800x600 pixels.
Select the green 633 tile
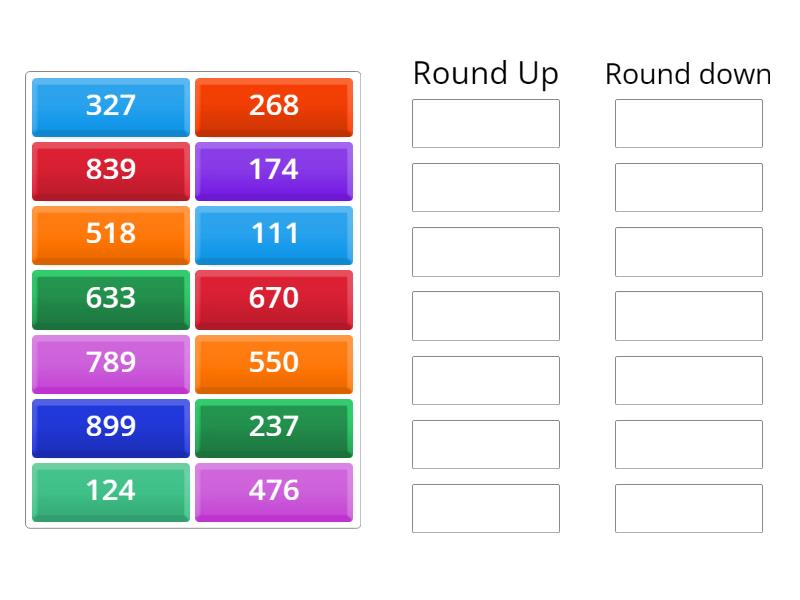[111, 298]
